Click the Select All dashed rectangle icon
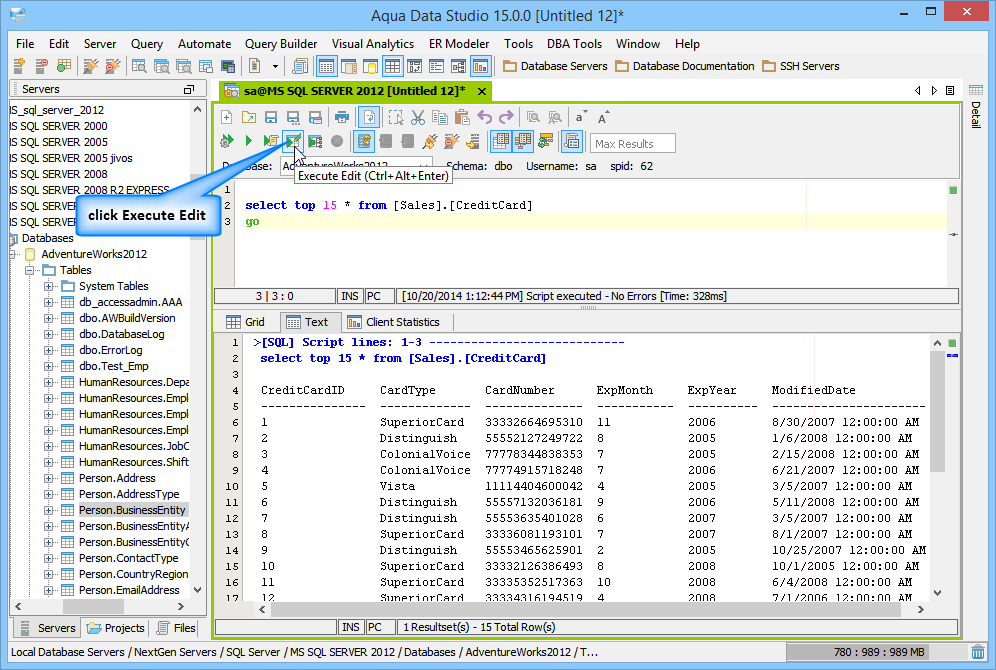This screenshot has width=996, height=670. click(x=396, y=117)
